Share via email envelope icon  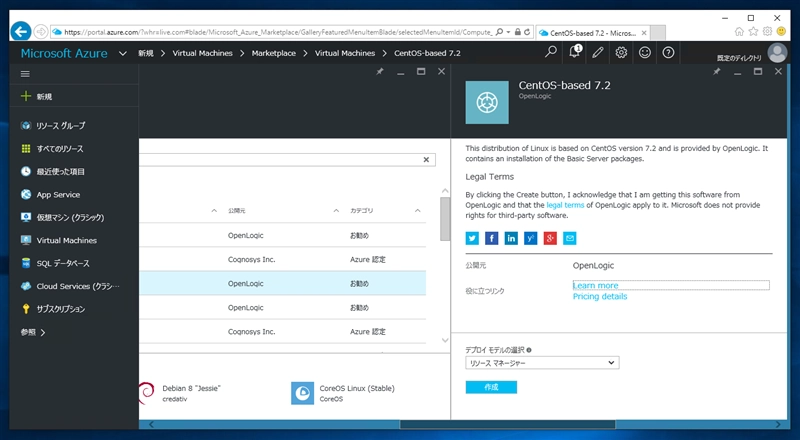point(569,238)
